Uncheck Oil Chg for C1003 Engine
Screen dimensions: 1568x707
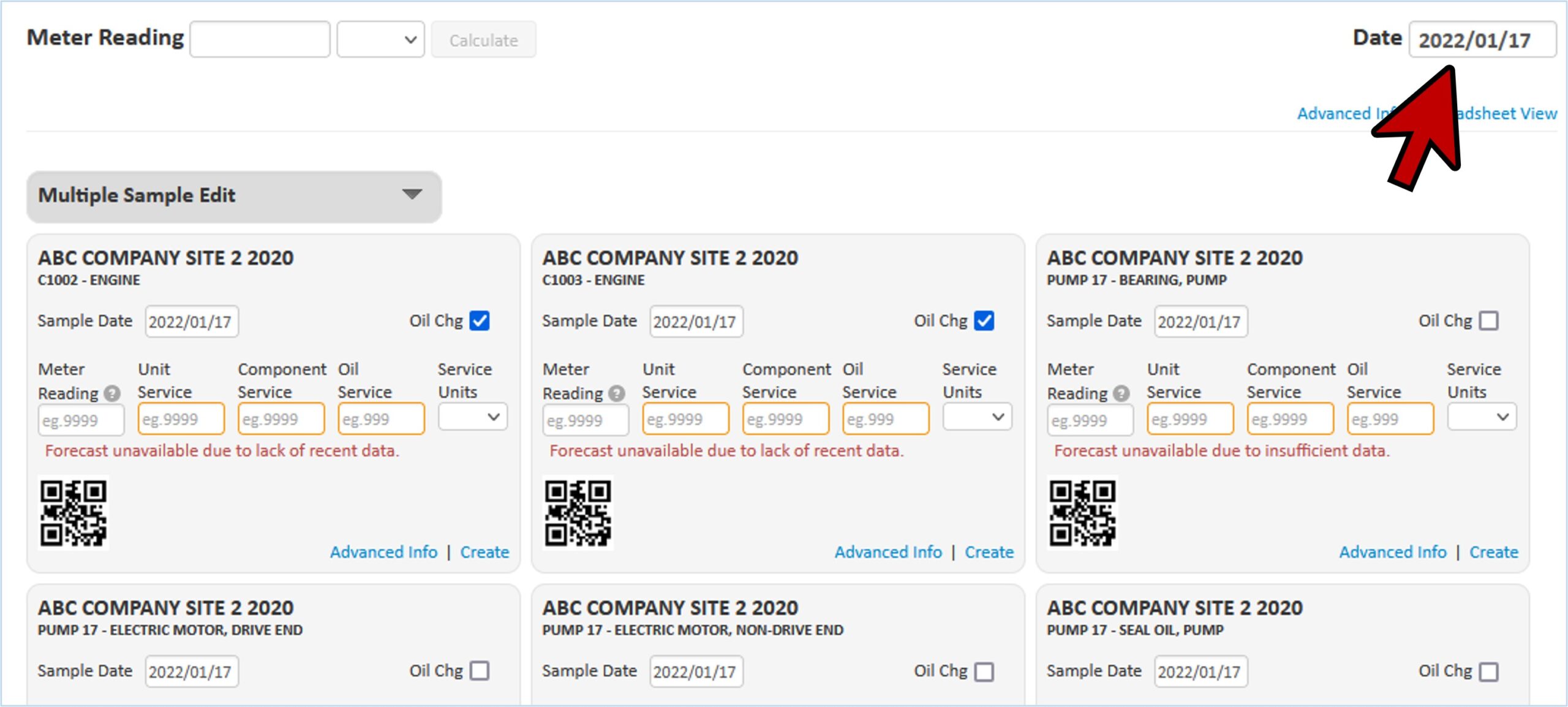[984, 321]
